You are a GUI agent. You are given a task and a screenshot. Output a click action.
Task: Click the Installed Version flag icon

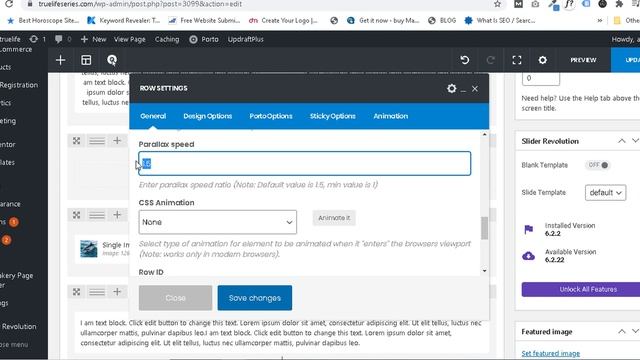point(529,229)
